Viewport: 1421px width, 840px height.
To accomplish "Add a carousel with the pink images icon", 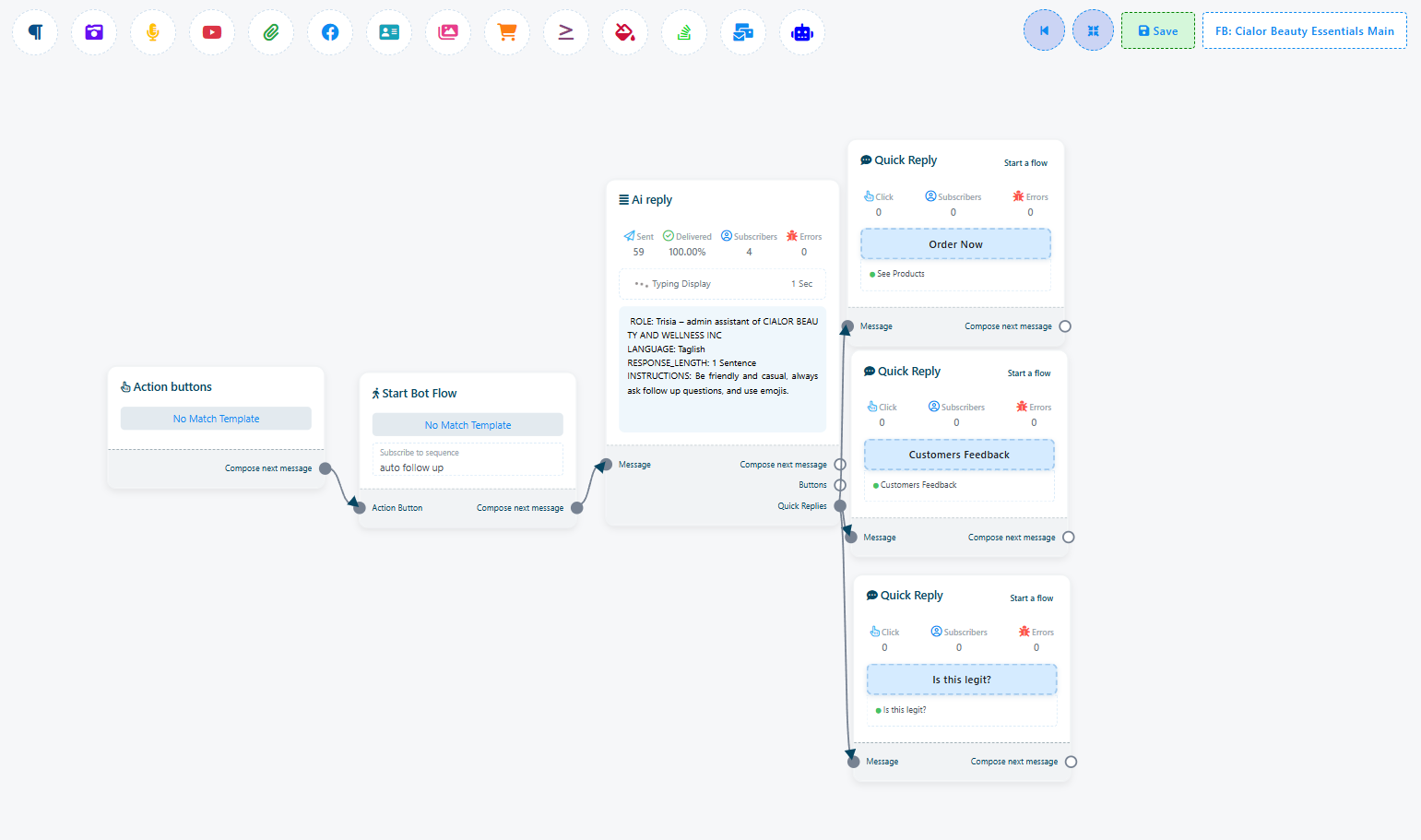I will tap(448, 32).
